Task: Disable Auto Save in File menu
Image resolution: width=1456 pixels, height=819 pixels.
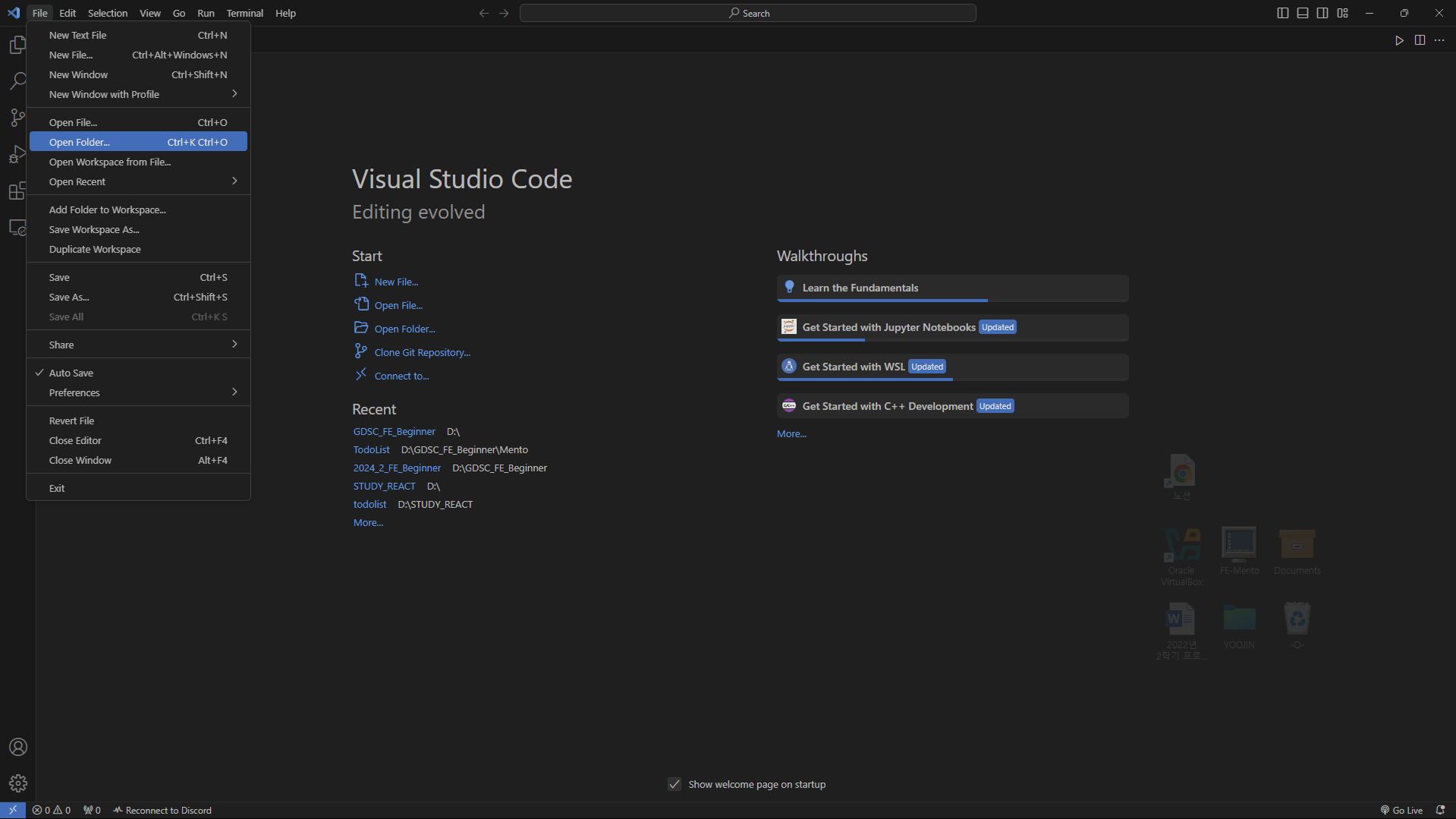Action: click(x=71, y=372)
